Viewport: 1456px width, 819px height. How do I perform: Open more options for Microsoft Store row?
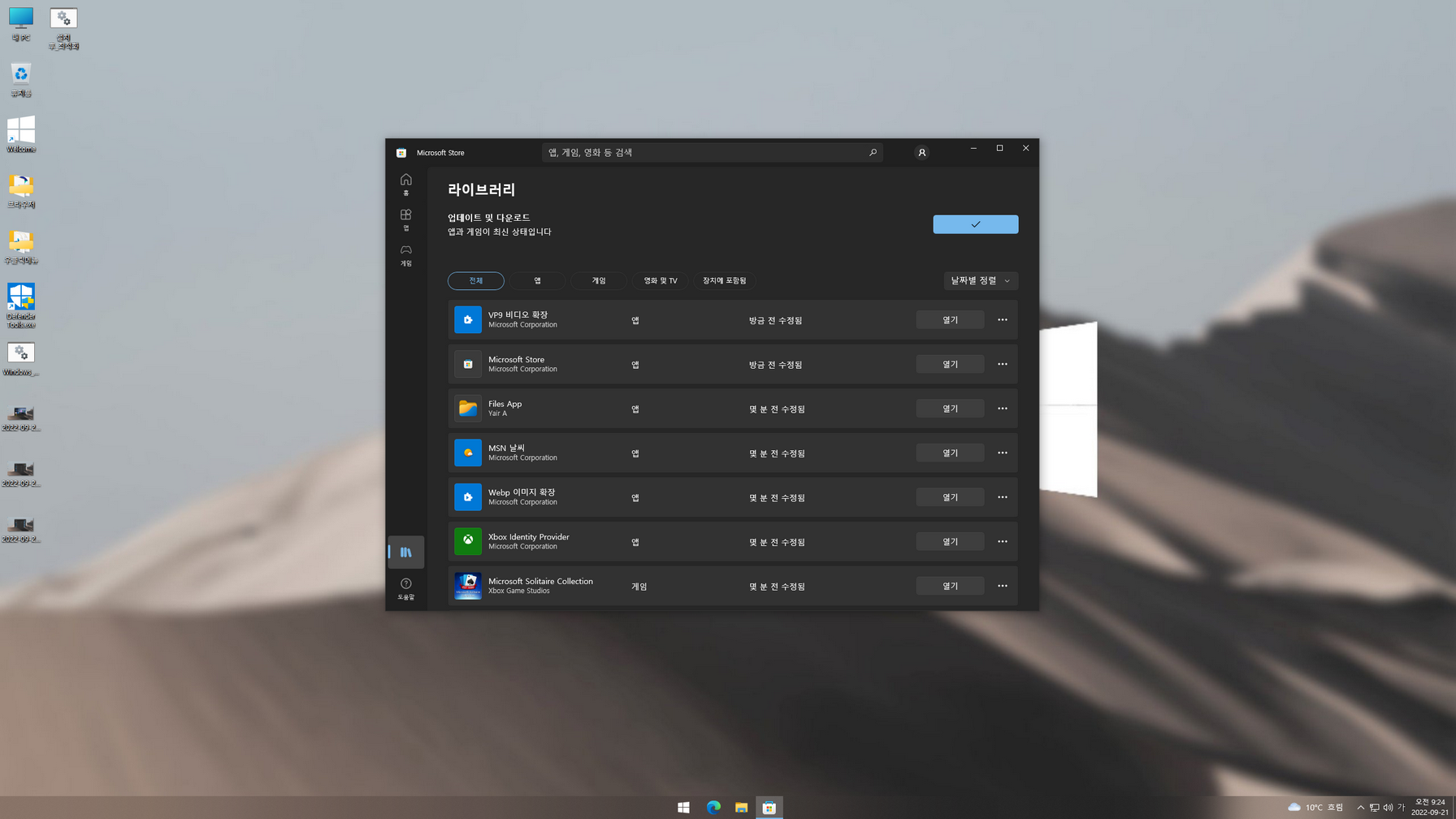click(1002, 364)
